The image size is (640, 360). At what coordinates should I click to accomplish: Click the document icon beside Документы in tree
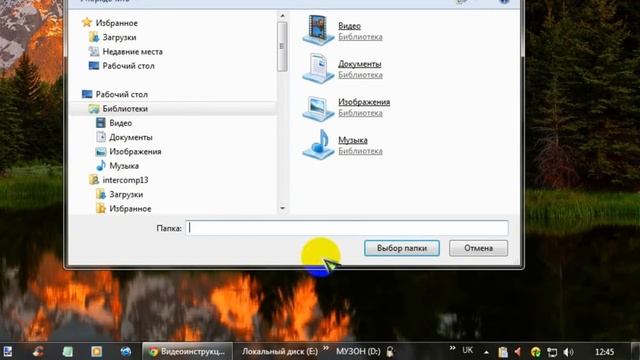click(100, 137)
